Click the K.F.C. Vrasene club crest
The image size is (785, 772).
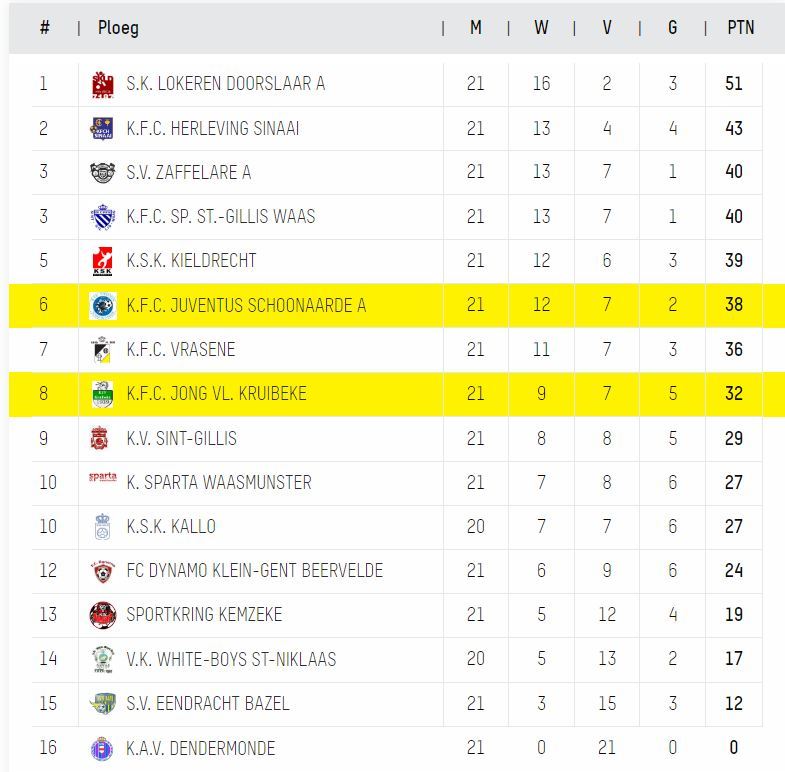(102, 350)
